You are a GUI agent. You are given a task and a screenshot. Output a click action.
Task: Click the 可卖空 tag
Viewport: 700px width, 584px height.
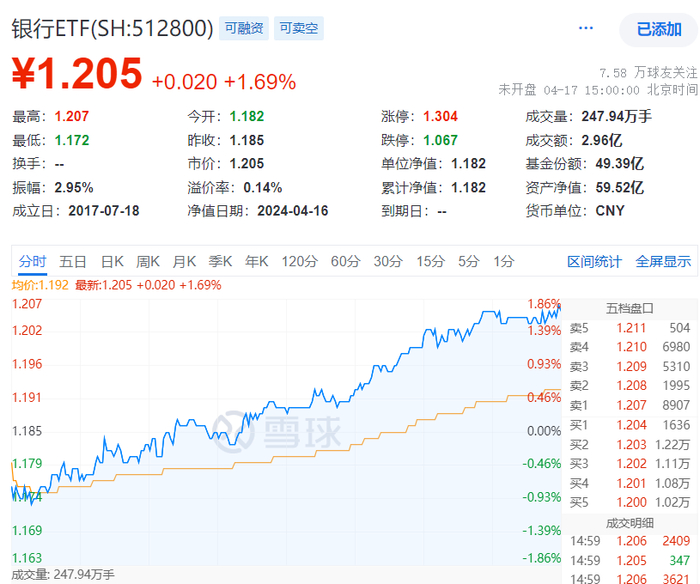click(299, 28)
